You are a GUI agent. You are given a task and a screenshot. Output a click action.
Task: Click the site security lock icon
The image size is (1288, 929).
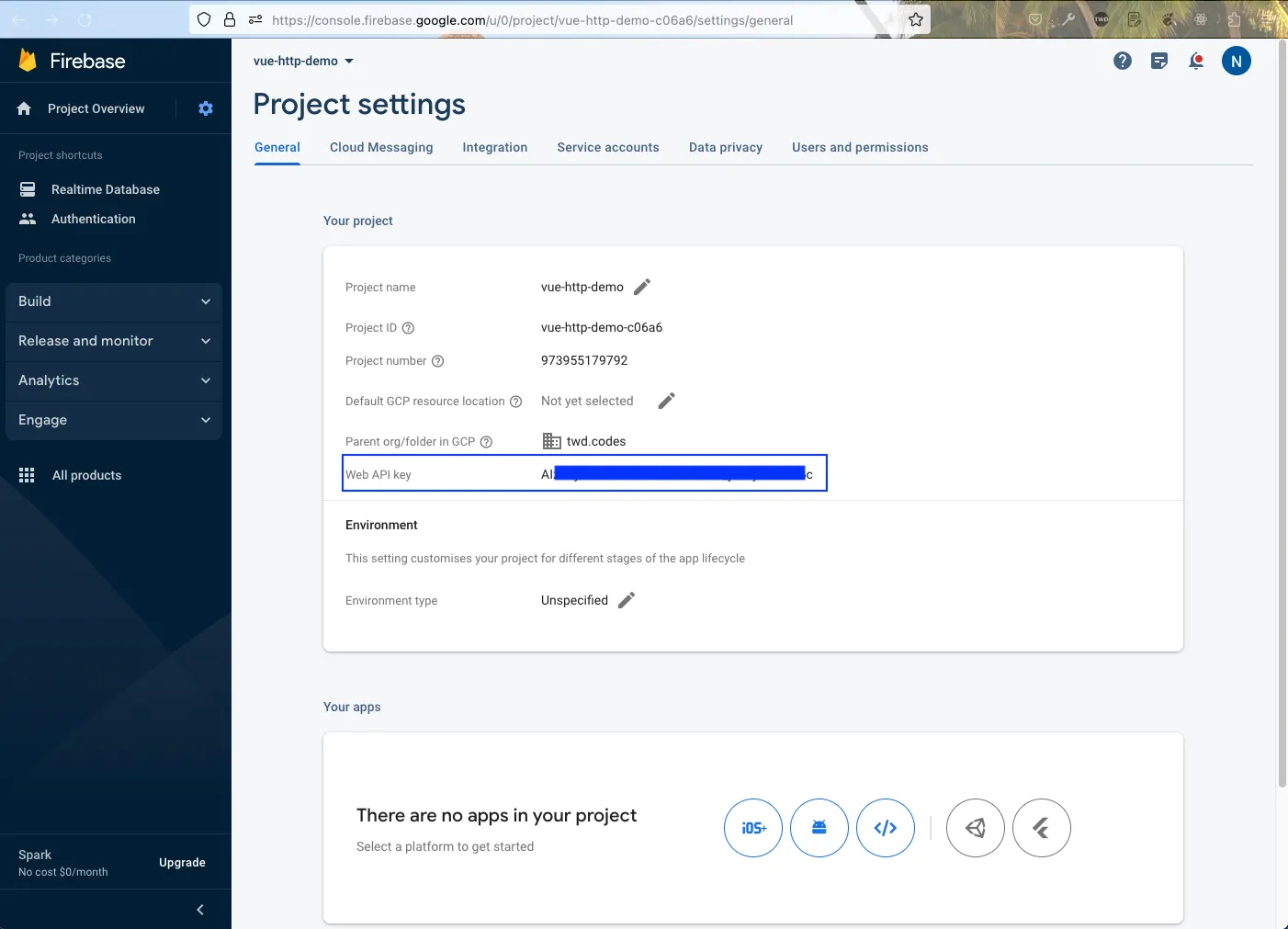tap(230, 19)
